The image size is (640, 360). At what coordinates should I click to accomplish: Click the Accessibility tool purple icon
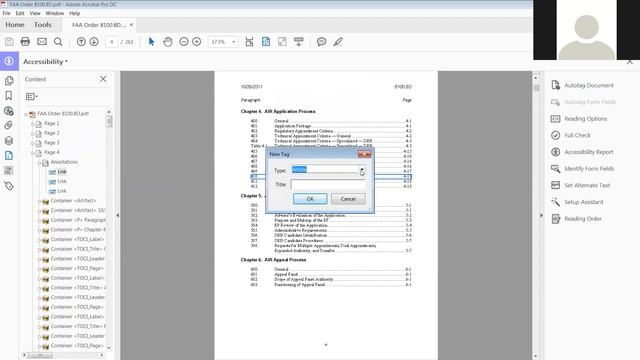pyautogui.click(x=9, y=61)
